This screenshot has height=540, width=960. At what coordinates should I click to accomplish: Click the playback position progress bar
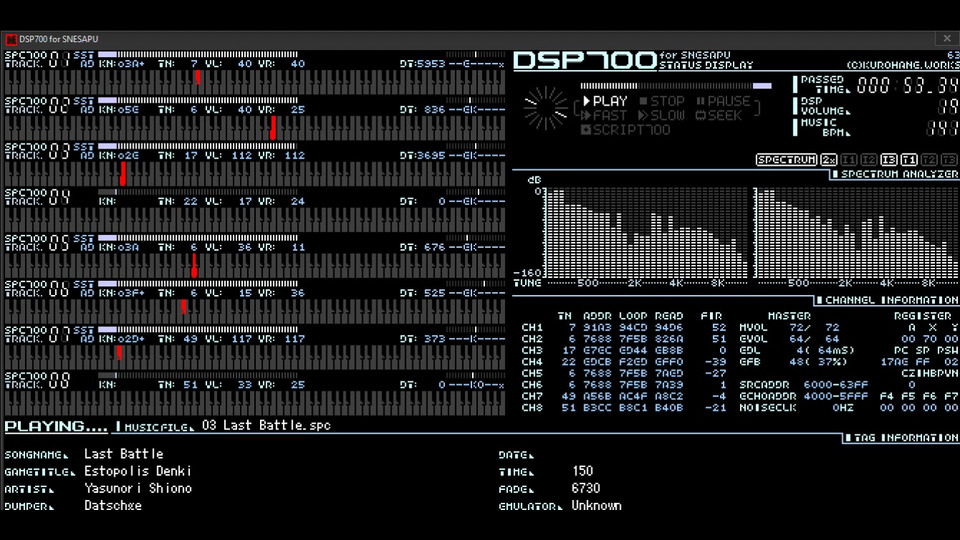[676, 86]
